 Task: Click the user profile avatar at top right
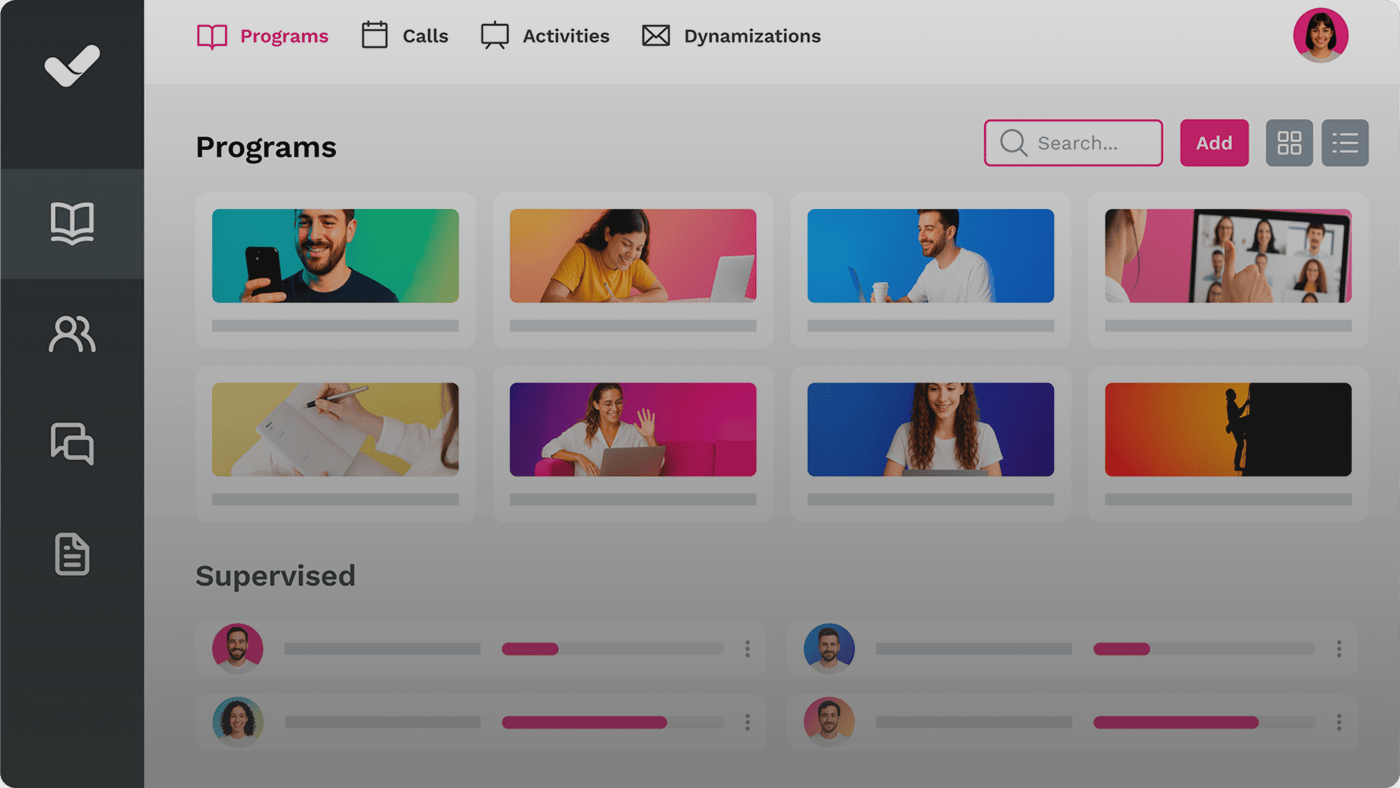pyautogui.click(x=1320, y=36)
